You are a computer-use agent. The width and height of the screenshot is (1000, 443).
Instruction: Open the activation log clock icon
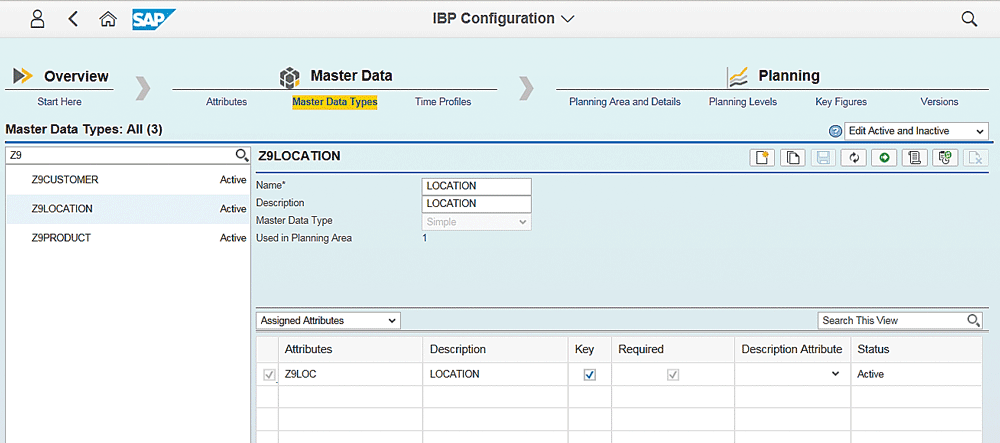click(x=945, y=157)
